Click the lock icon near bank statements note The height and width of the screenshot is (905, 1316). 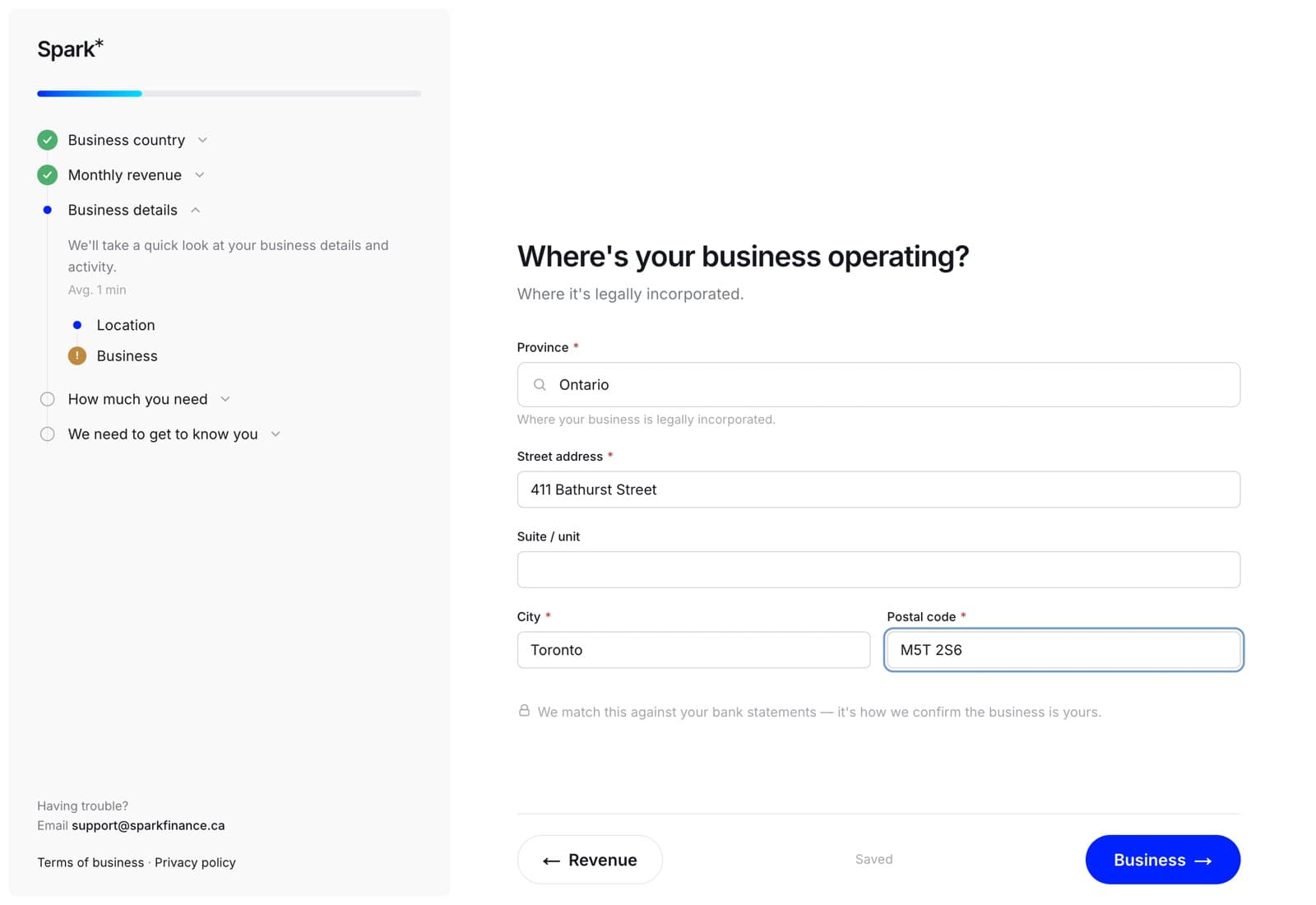524,710
